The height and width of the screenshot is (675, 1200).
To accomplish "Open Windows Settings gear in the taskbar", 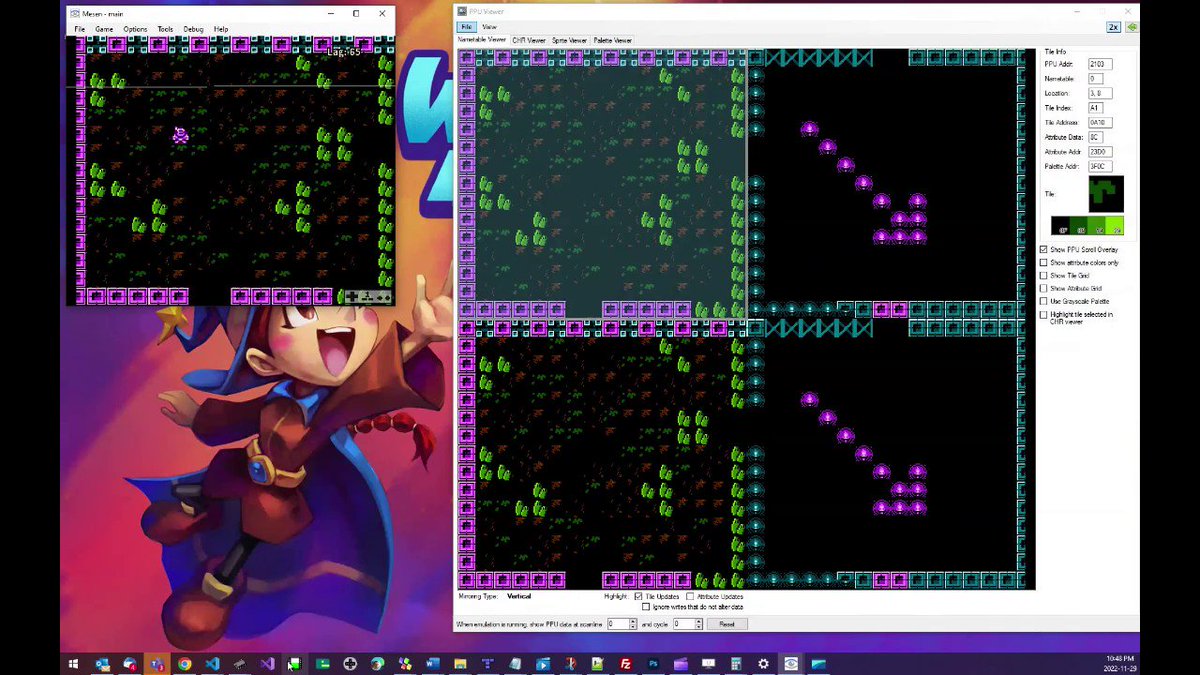I will click(763, 663).
